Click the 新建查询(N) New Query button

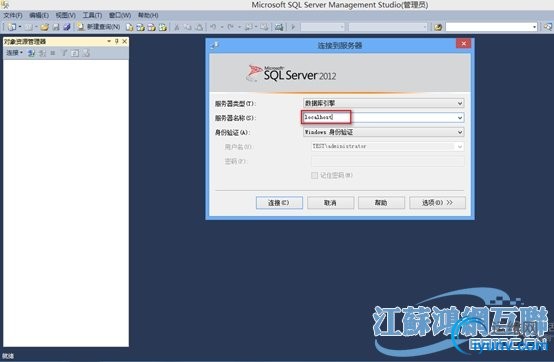(99, 27)
